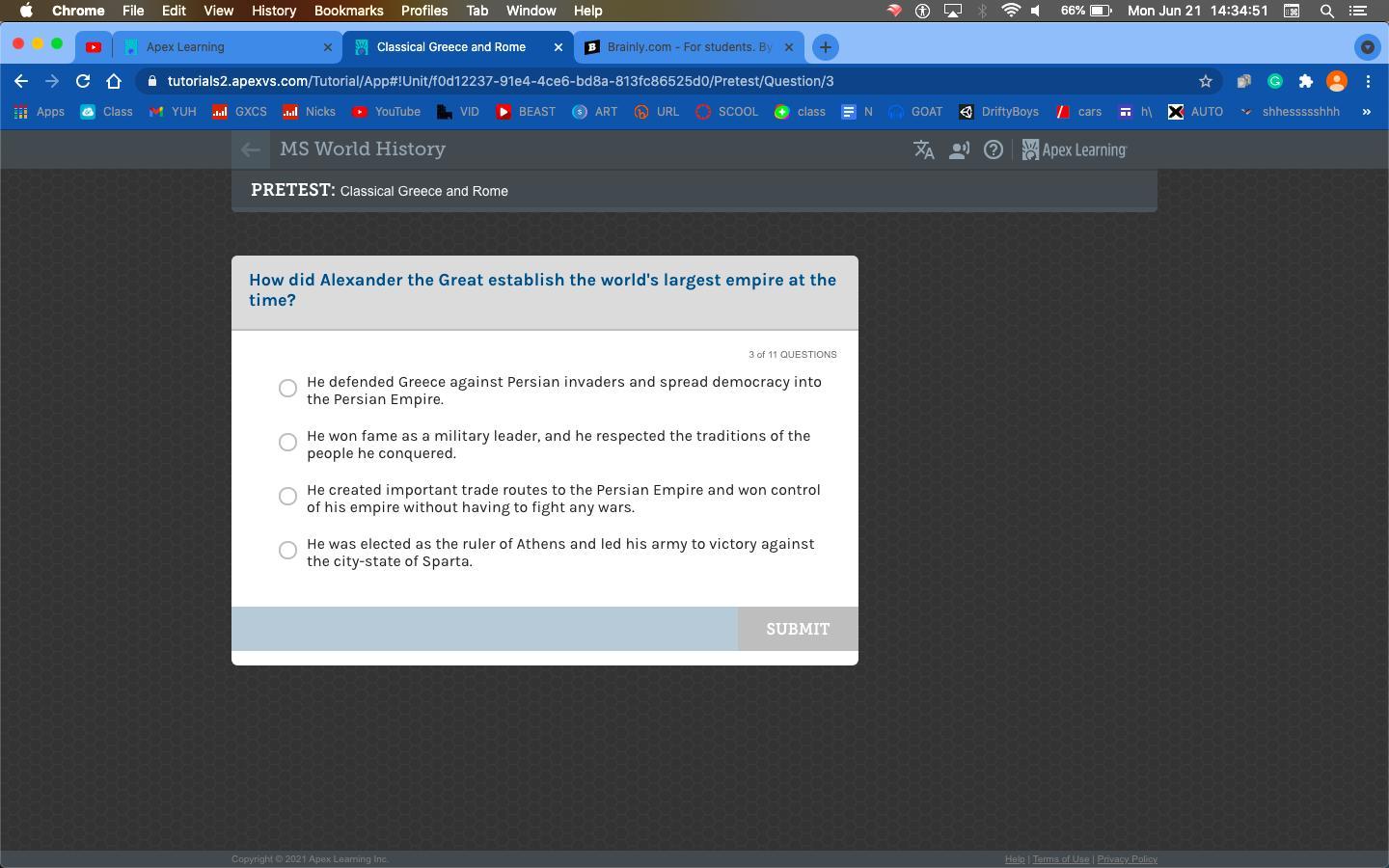Select answer 'He won fame as a military leader'
Image resolution: width=1389 pixels, height=868 pixels.
287,442
